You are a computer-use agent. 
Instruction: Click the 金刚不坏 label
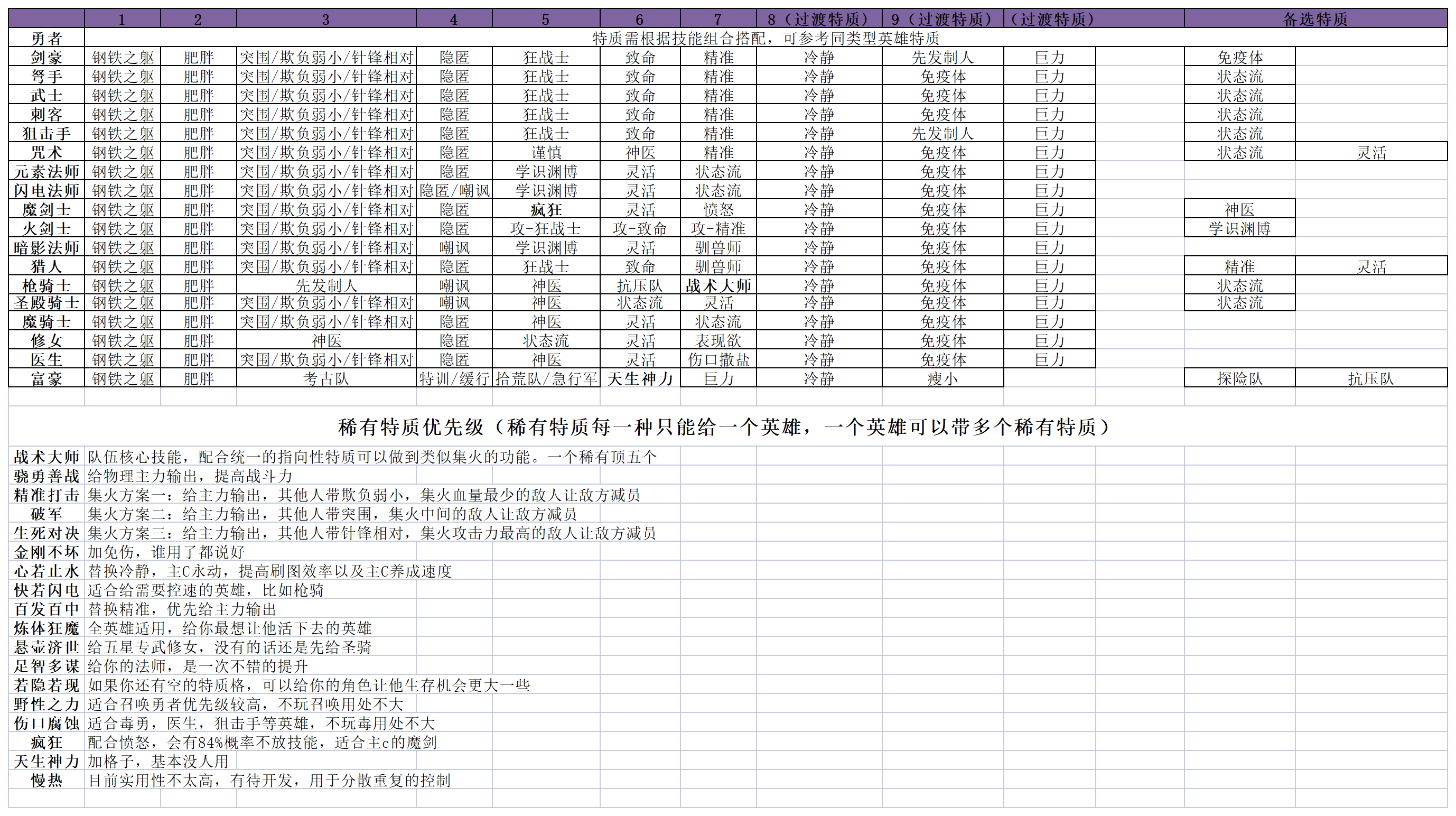46,552
